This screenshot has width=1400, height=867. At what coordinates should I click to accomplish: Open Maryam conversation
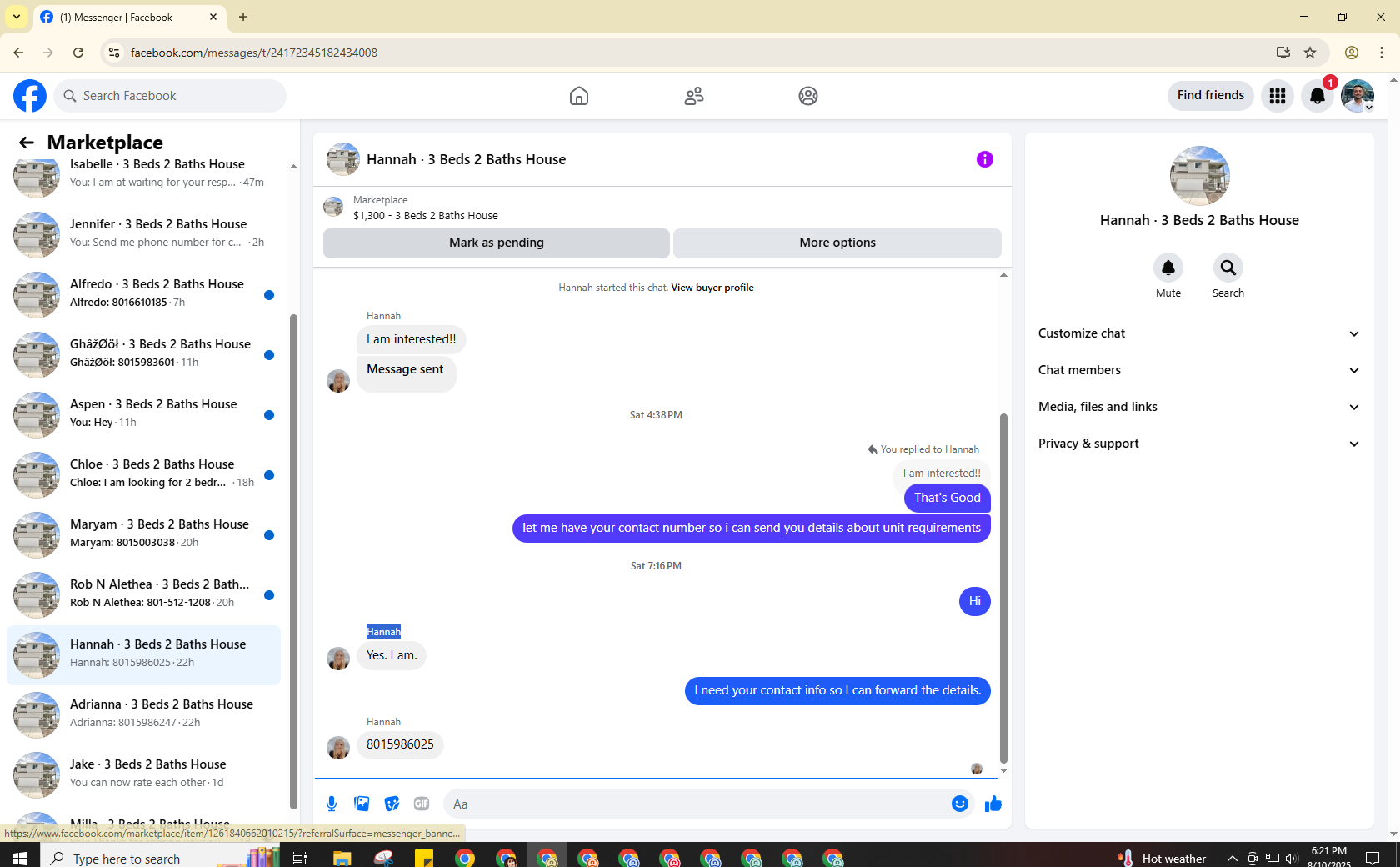coord(143,534)
